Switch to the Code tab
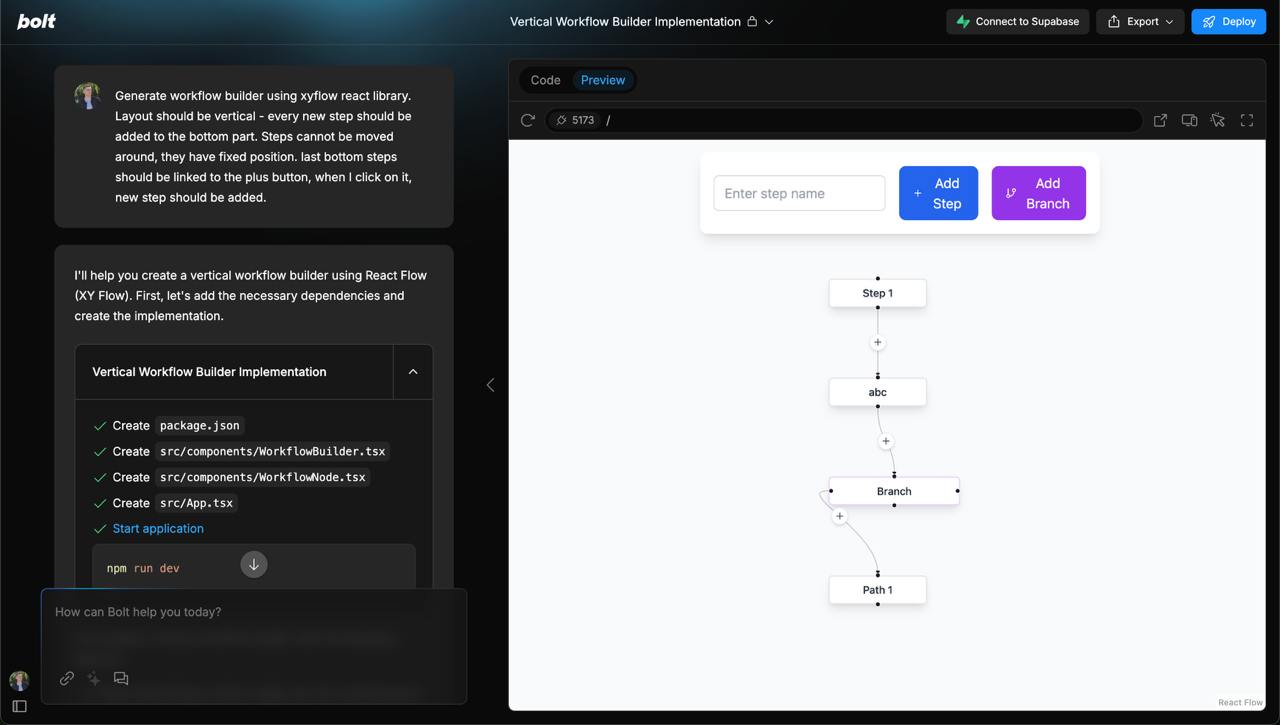The width and height of the screenshot is (1280, 725). [x=545, y=80]
